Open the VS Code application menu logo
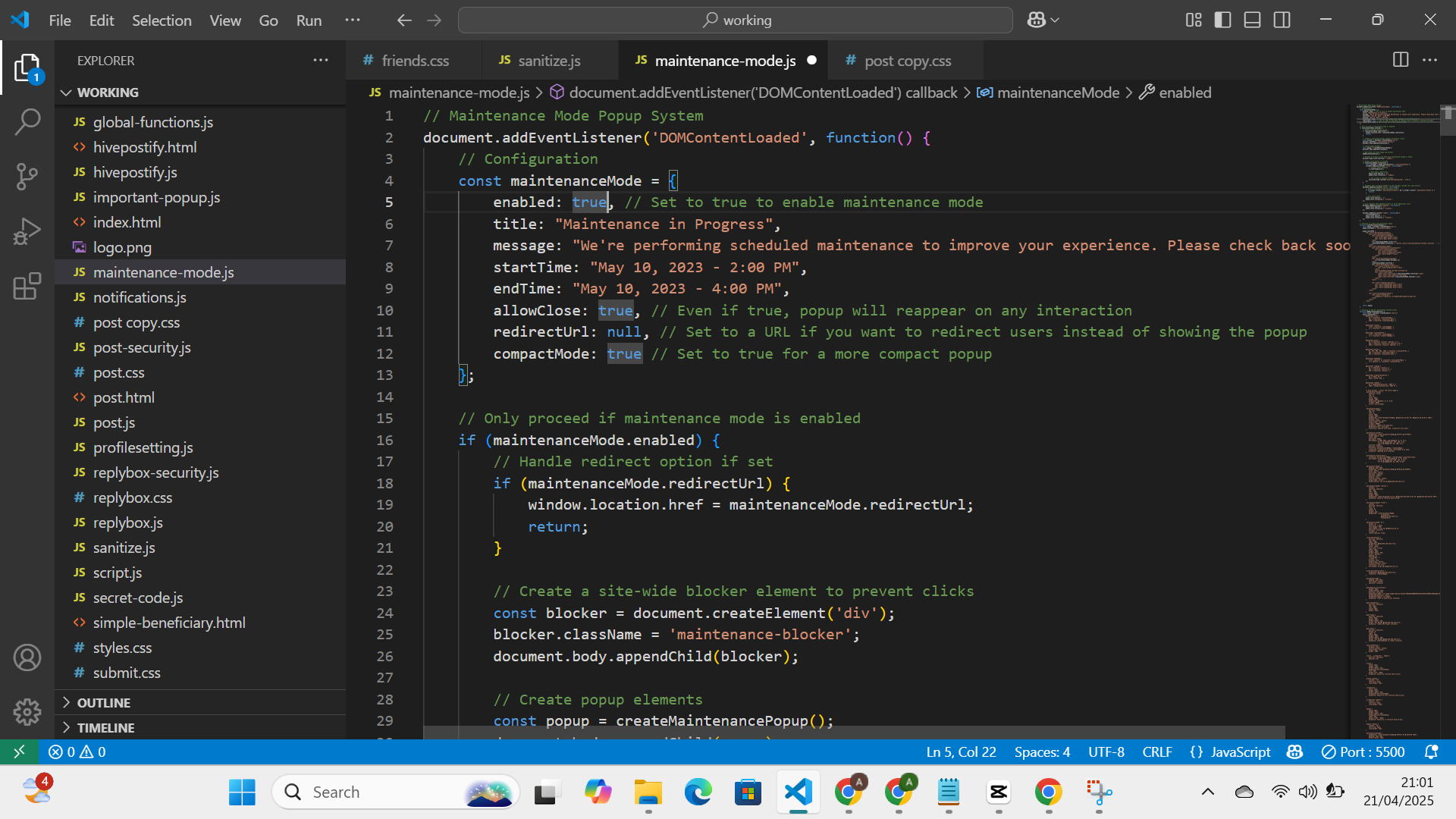 (x=20, y=20)
